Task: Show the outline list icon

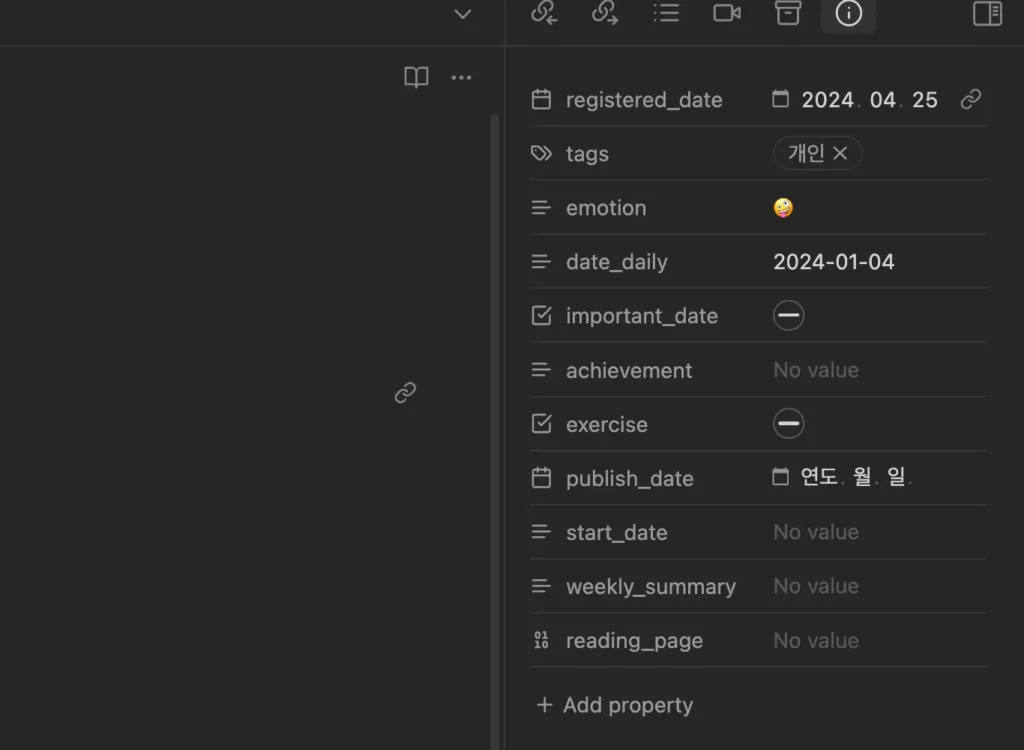Action: (x=666, y=13)
